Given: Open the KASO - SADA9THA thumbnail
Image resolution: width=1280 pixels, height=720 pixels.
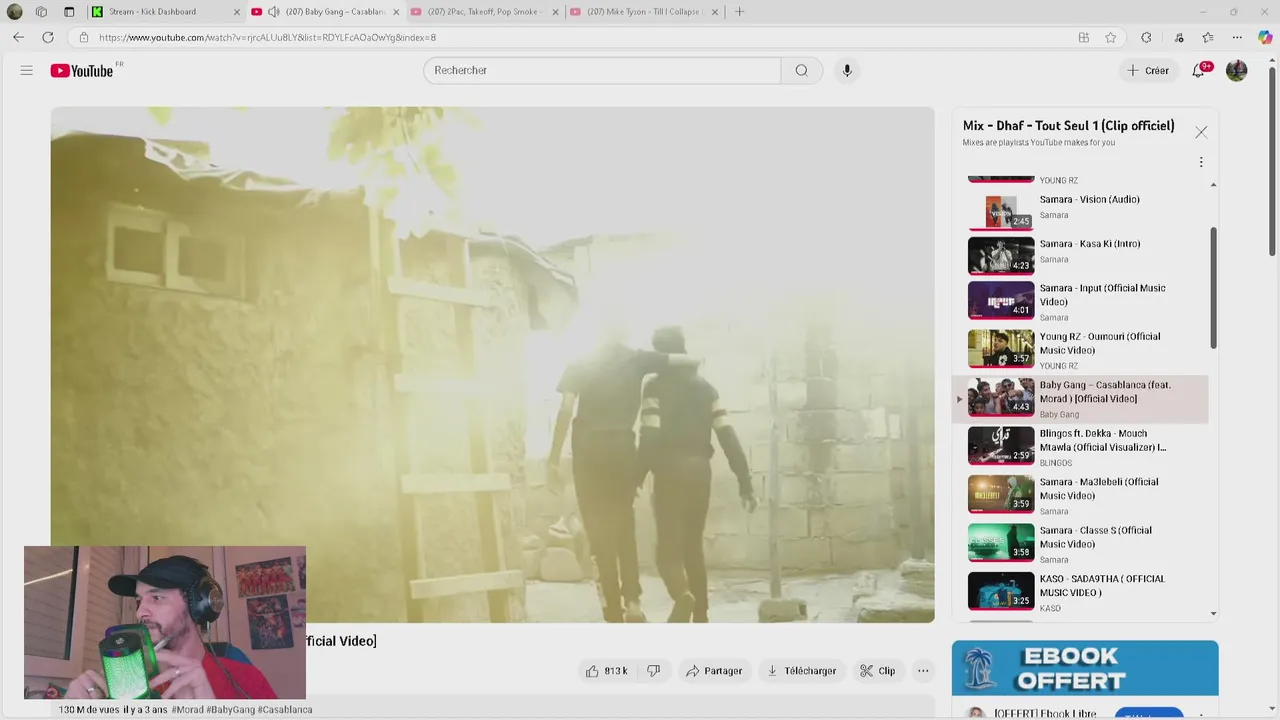Looking at the screenshot, I should [x=1001, y=591].
